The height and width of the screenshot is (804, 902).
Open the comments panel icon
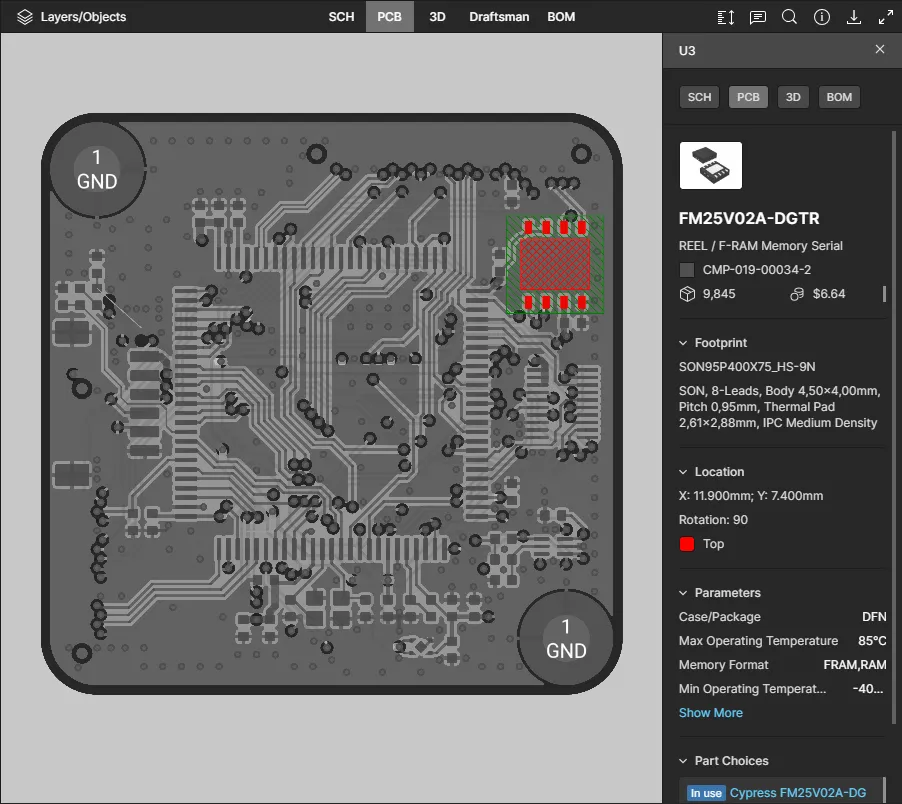click(x=758, y=17)
